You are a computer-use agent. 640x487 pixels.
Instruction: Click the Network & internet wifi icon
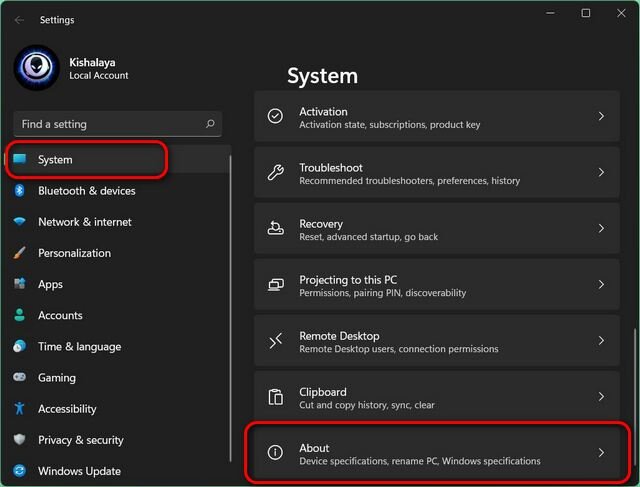click(19, 222)
